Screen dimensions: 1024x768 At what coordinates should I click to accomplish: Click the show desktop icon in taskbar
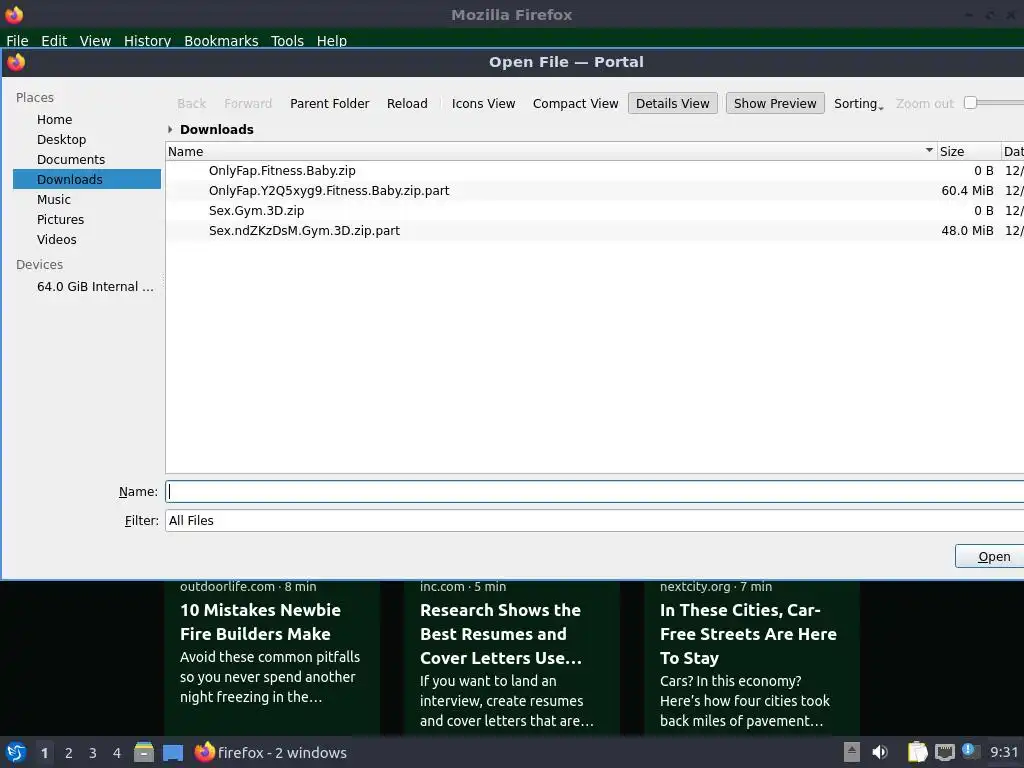pos(173,753)
